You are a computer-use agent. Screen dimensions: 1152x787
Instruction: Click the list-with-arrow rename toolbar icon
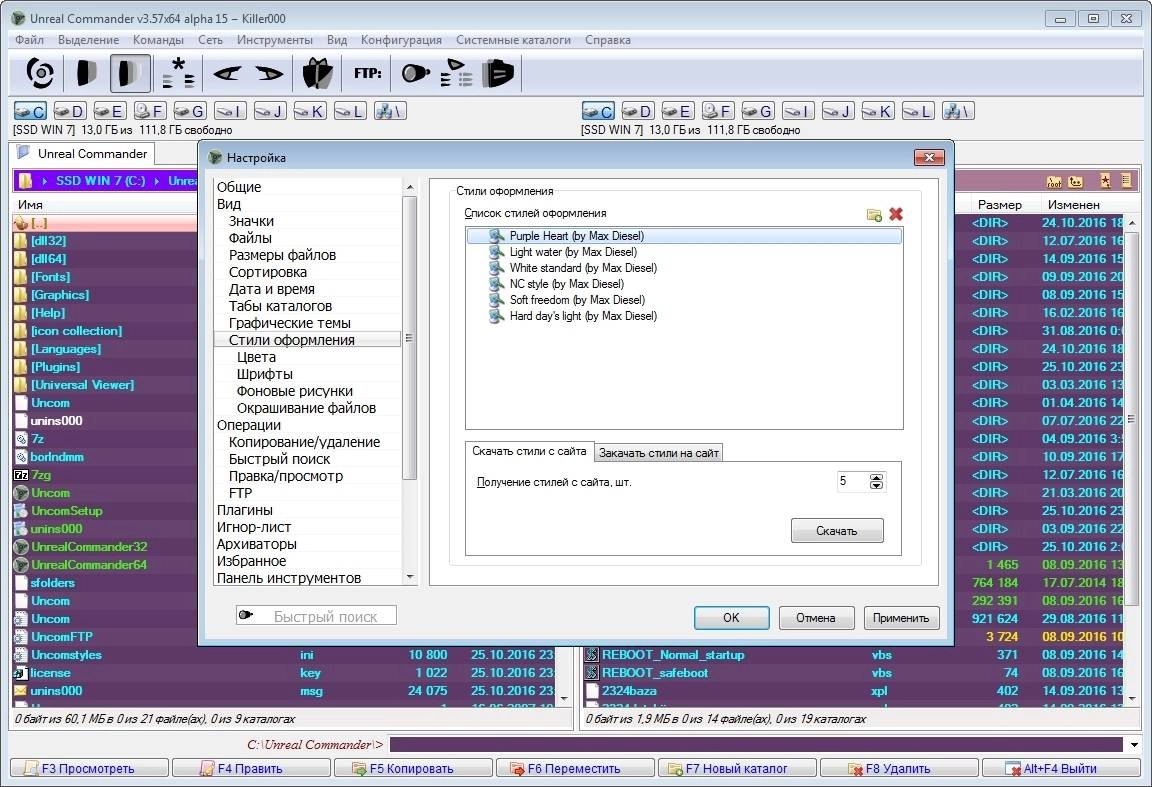456,73
